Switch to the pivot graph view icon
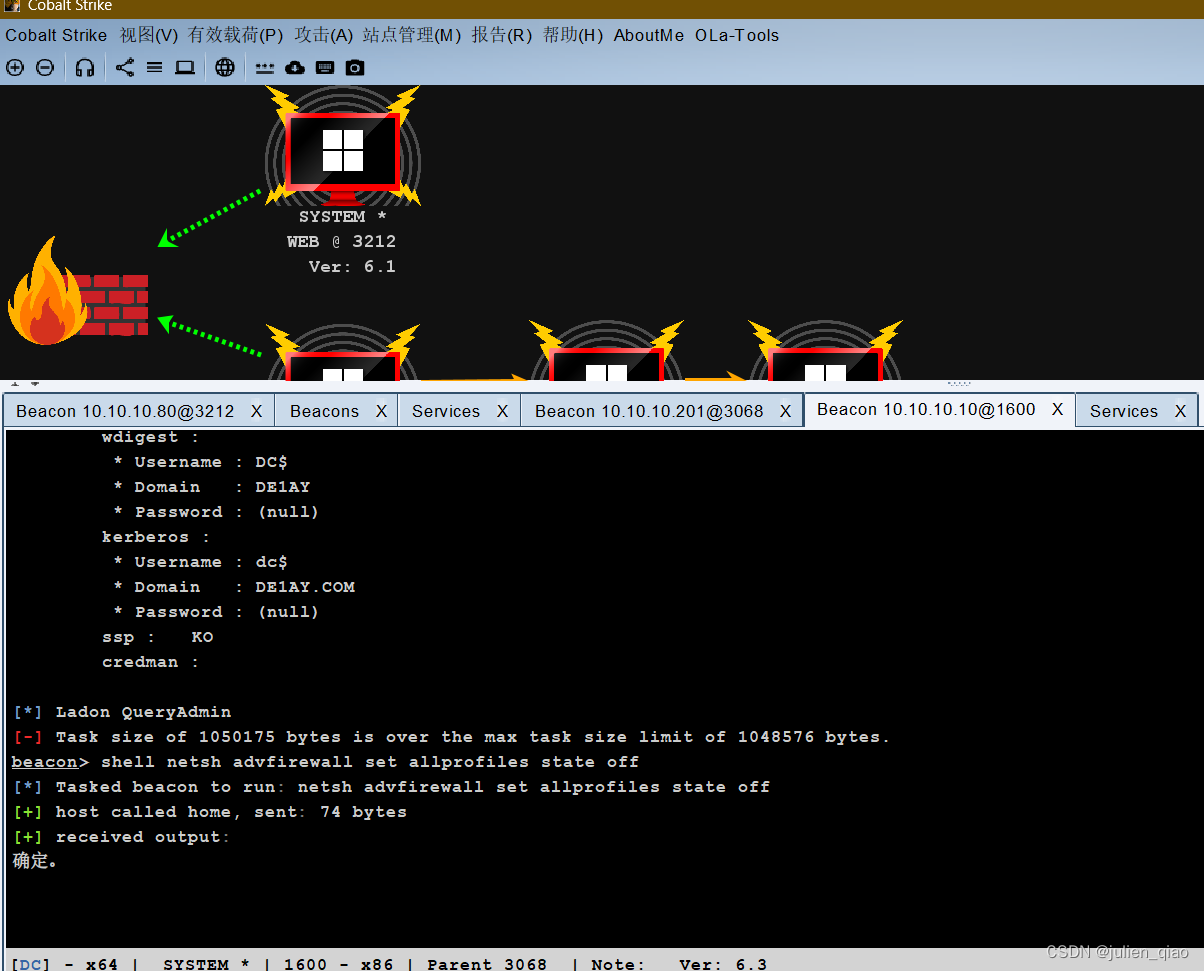1204x971 pixels. [124, 68]
